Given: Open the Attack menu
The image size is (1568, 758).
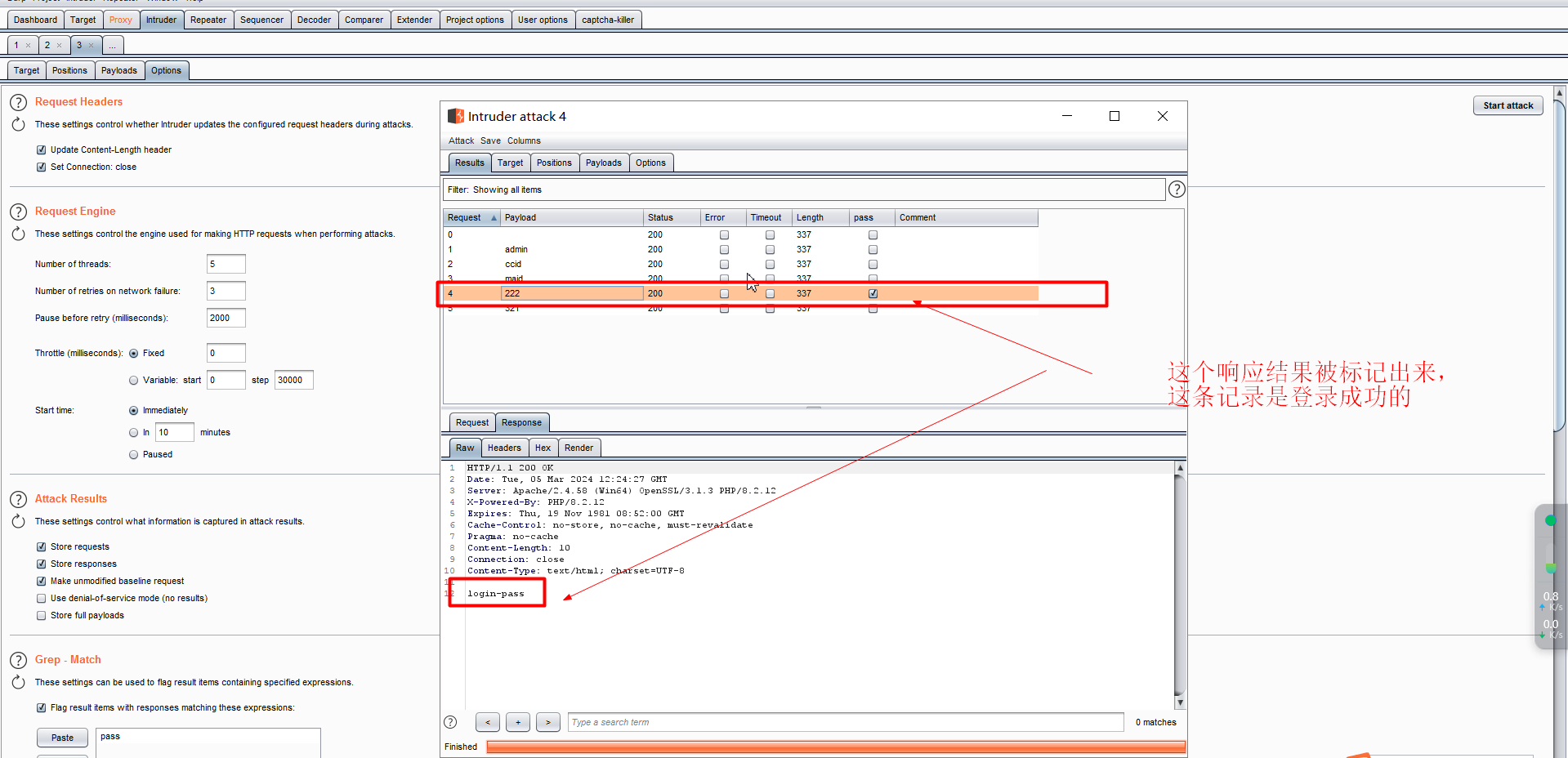Looking at the screenshot, I should point(461,141).
